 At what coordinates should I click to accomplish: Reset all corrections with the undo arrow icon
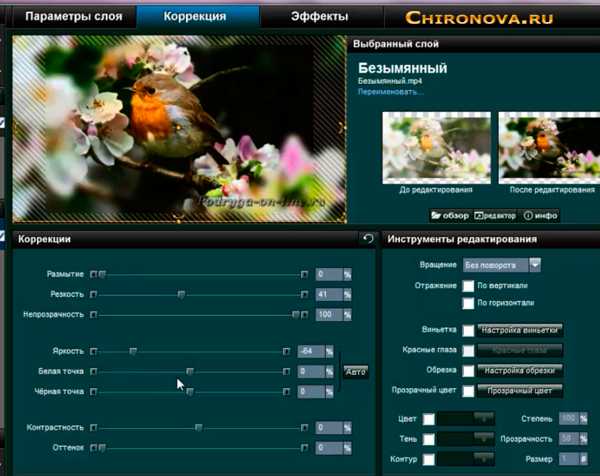pos(368,239)
